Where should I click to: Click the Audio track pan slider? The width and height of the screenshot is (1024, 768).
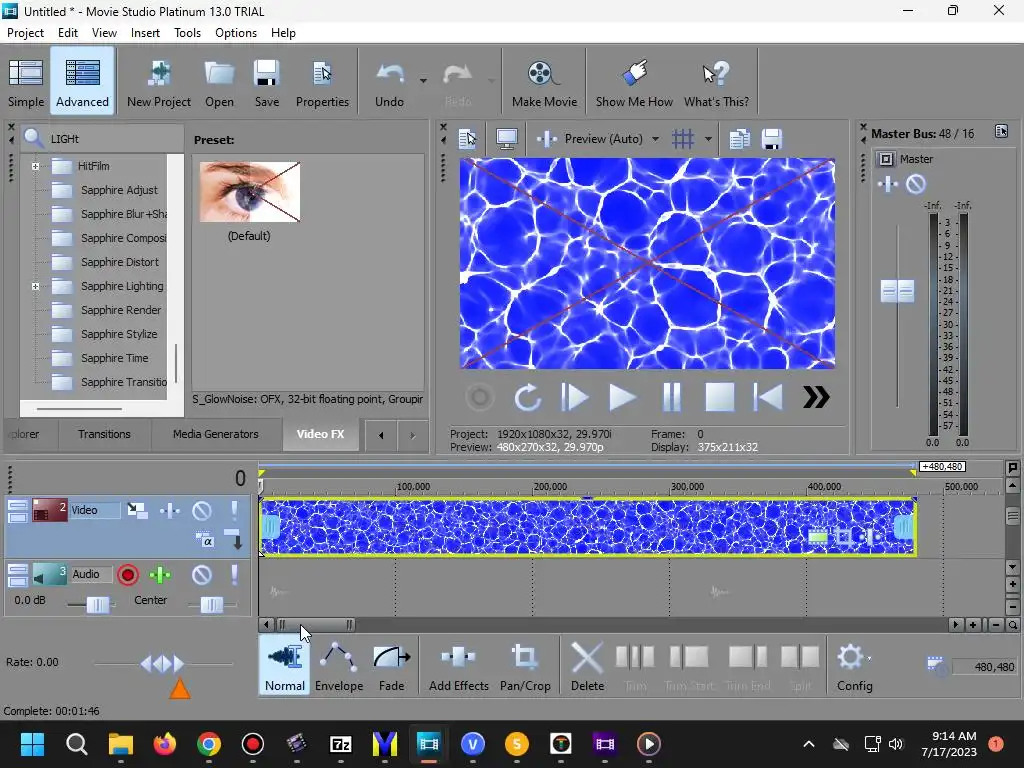[212, 605]
